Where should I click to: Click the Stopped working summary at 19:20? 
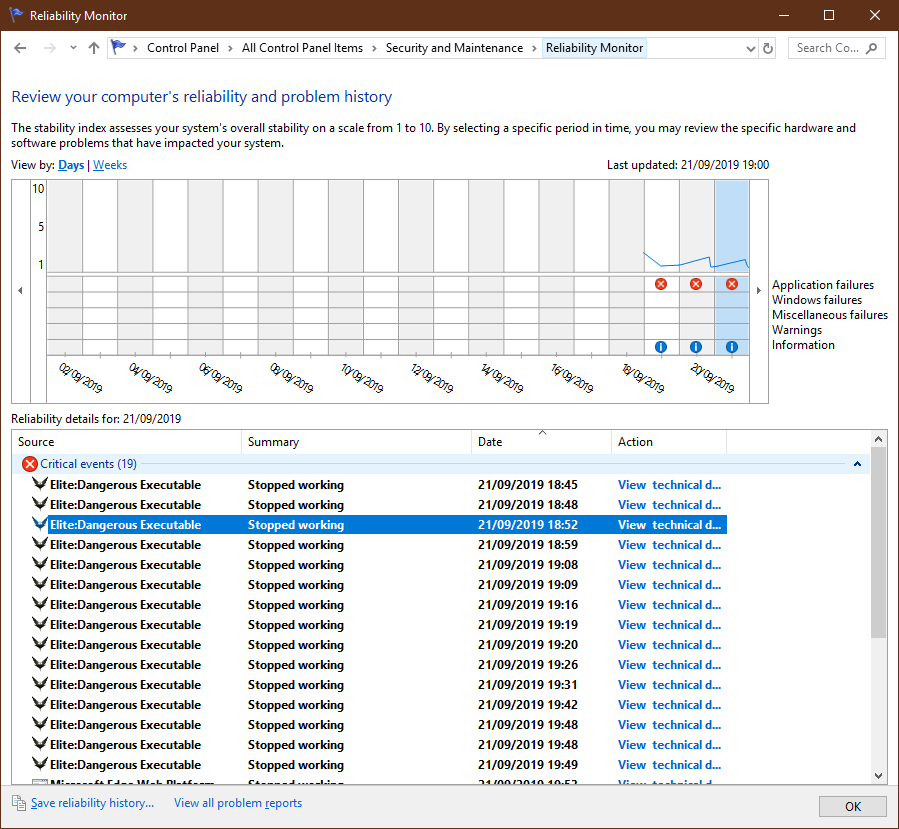click(x=296, y=645)
